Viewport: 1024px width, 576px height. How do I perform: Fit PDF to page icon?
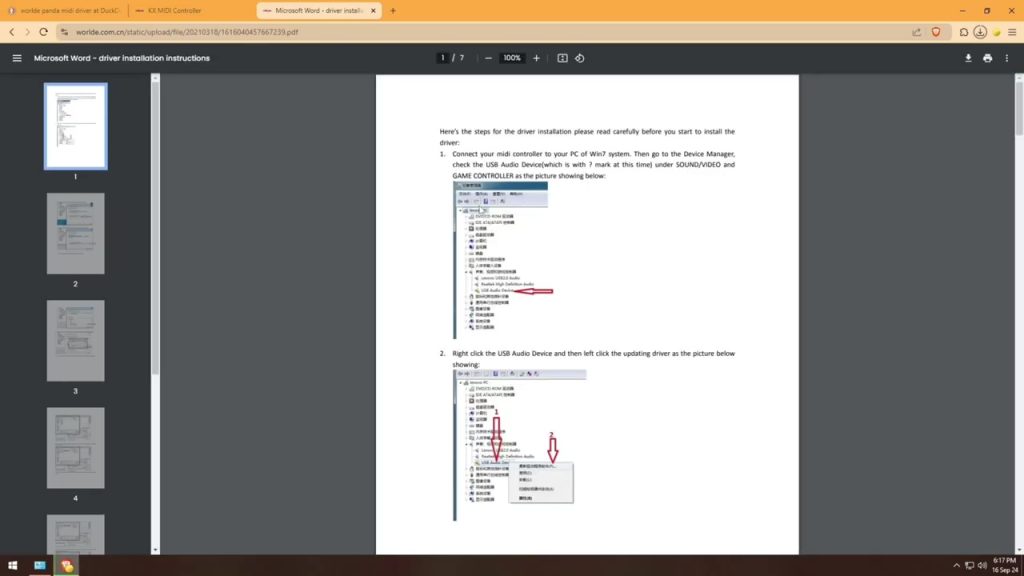(562, 58)
